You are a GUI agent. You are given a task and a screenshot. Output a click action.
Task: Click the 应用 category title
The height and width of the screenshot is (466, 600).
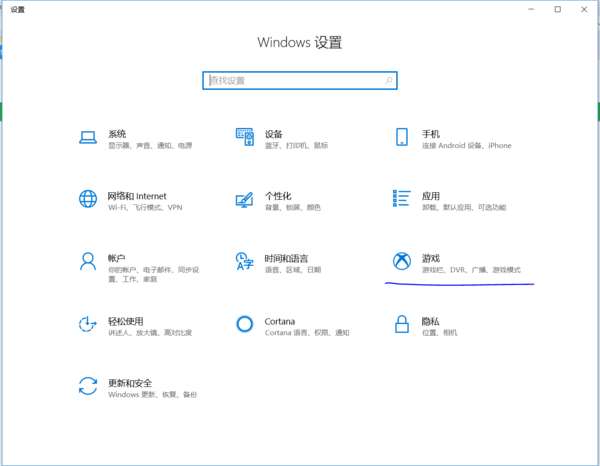pyautogui.click(x=431, y=196)
